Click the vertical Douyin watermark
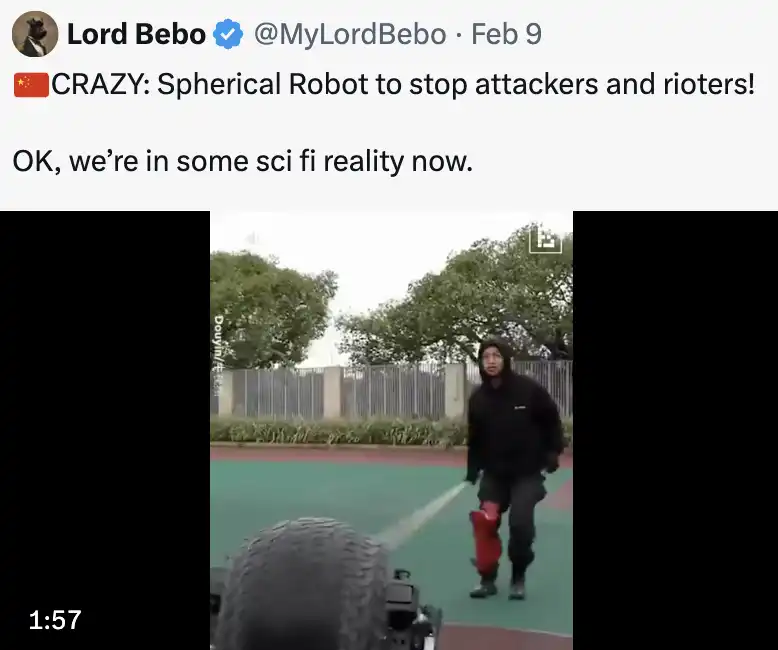 (218, 354)
